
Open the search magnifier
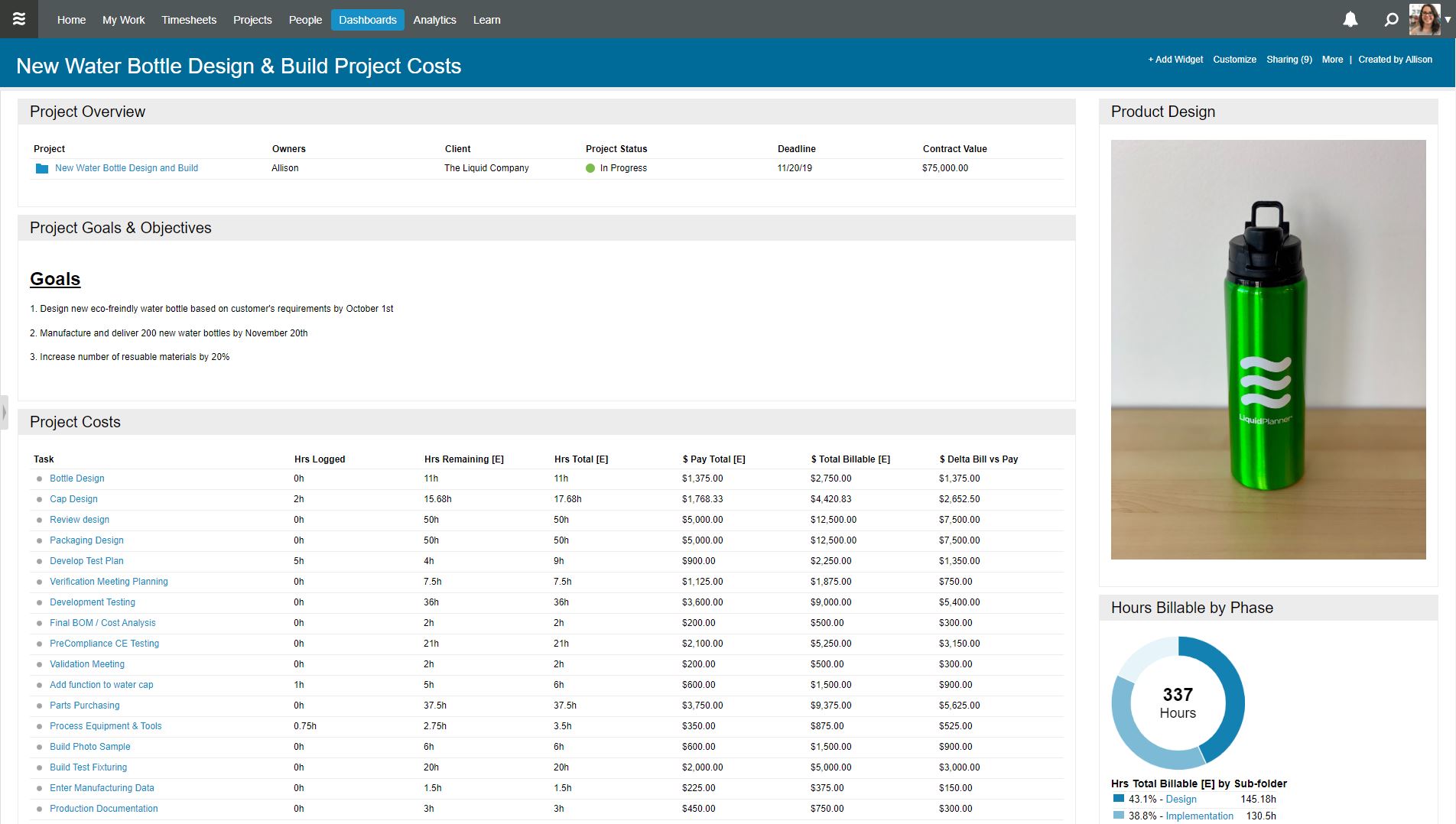(x=1391, y=20)
